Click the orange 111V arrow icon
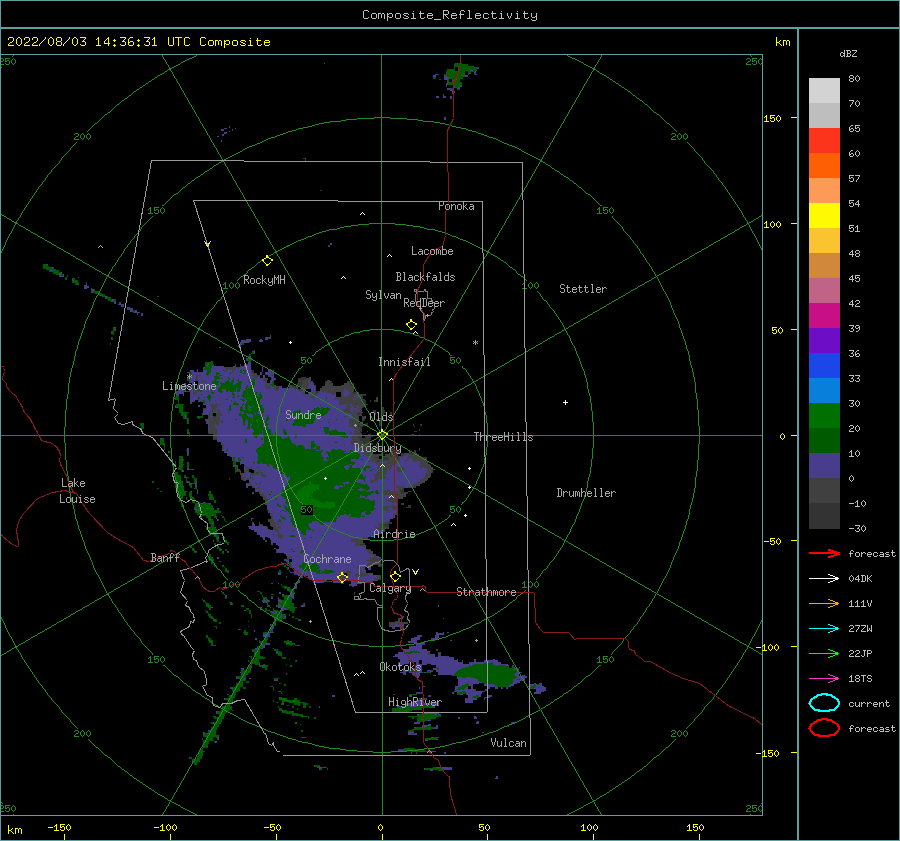Image resolution: width=900 pixels, height=841 pixels. click(x=824, y=603)
